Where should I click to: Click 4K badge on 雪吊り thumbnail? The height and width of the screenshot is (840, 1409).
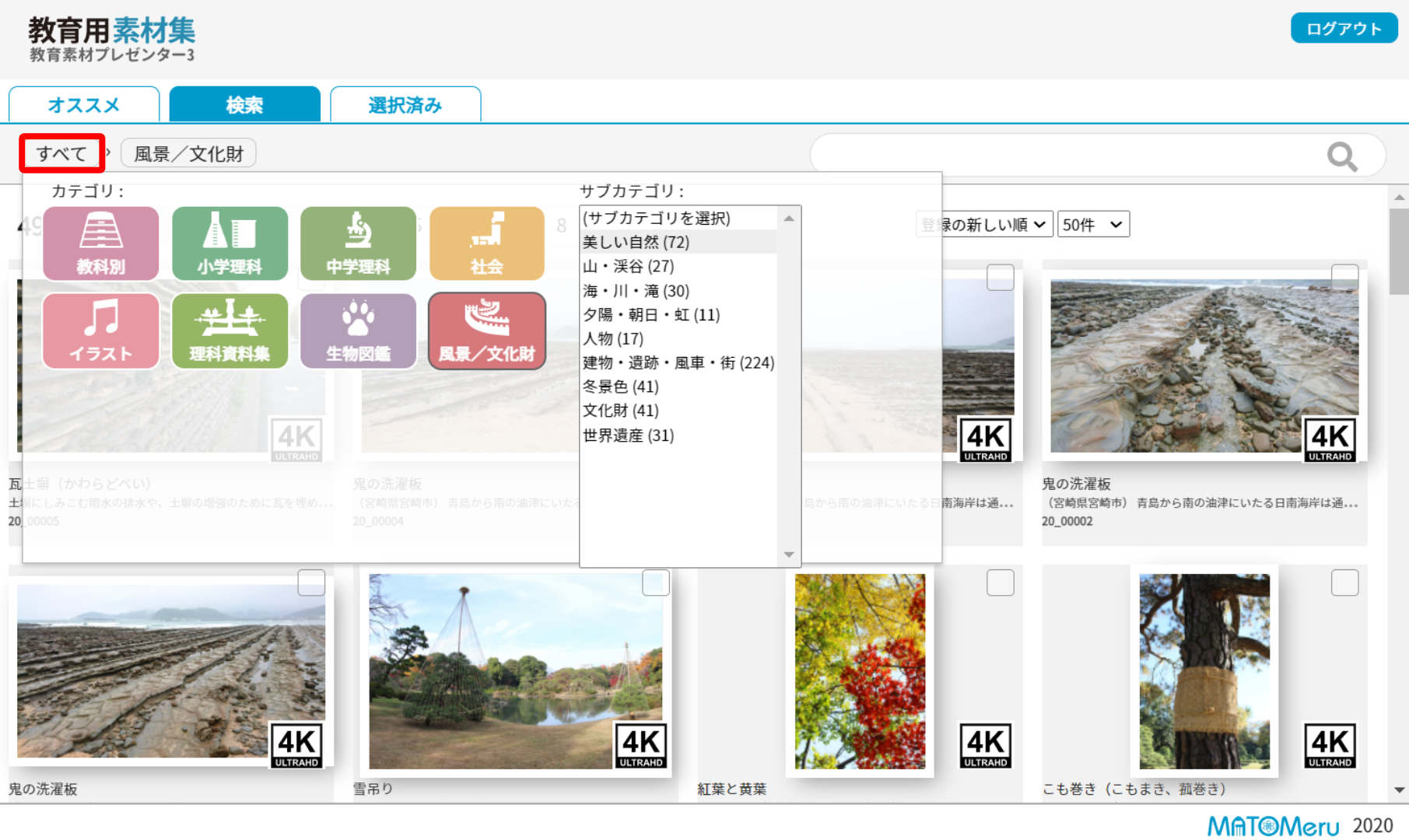pyautogui.click(x=641, y=747)
